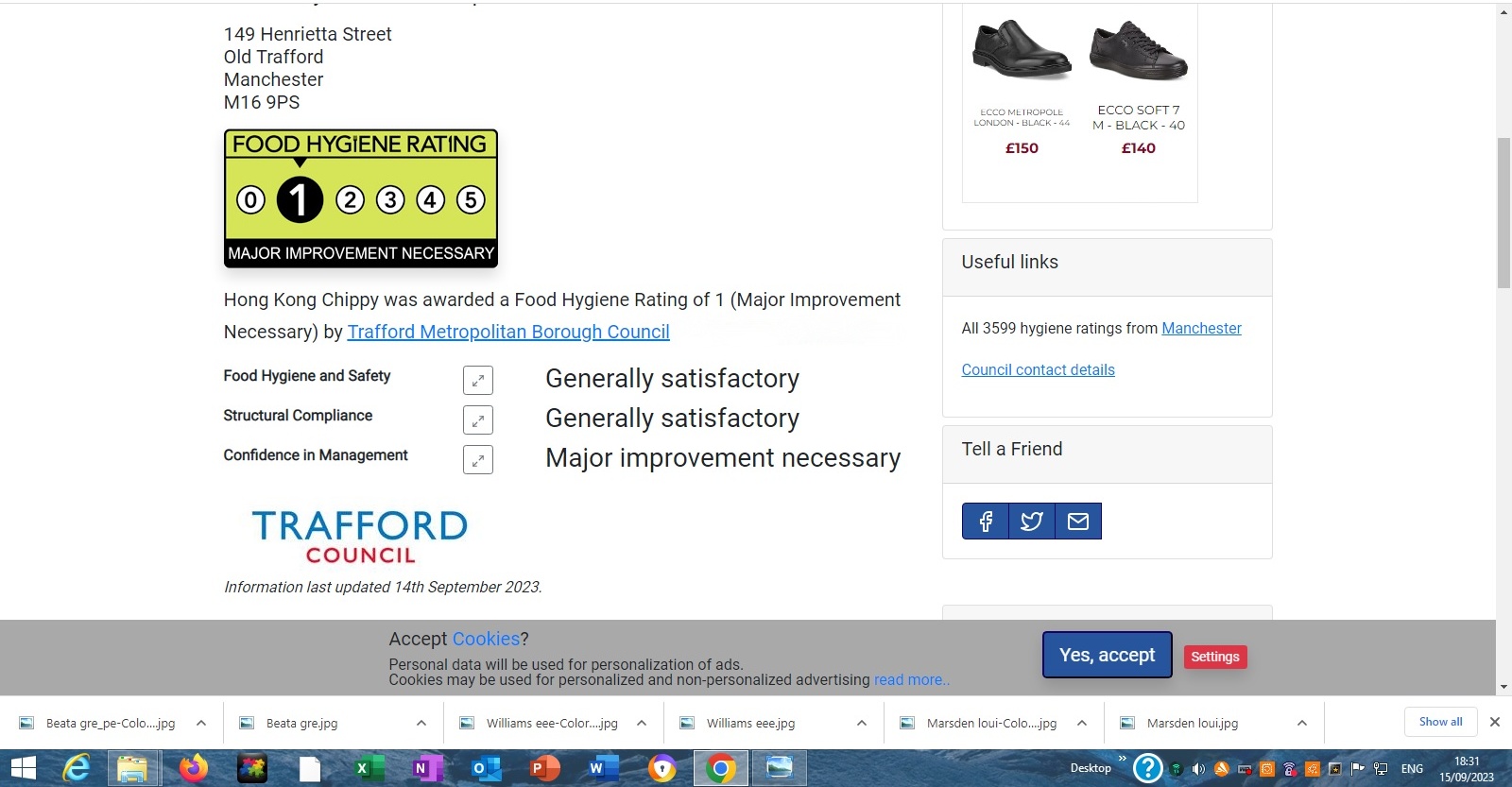This screenshot has height=787, width=1512.
Task: Click the Trafford Council logo
Action: pos(360,537)
